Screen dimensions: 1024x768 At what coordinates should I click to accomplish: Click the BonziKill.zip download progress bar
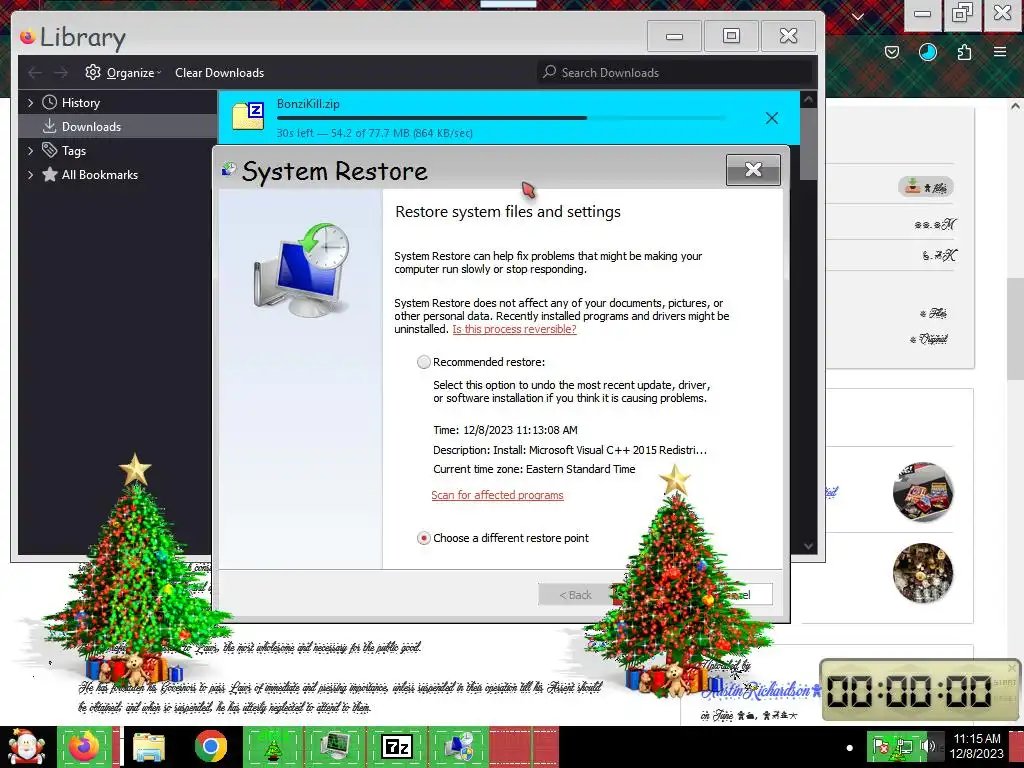click(501, 118)
